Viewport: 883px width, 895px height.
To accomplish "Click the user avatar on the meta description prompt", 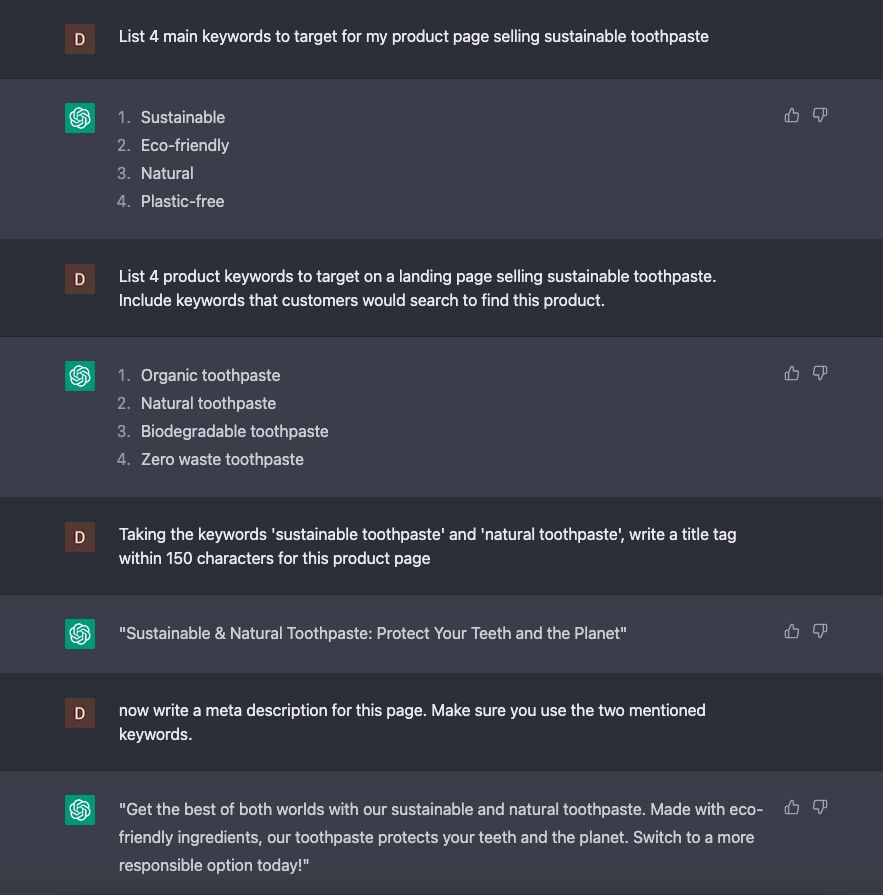I will click(x=79, y=712).
